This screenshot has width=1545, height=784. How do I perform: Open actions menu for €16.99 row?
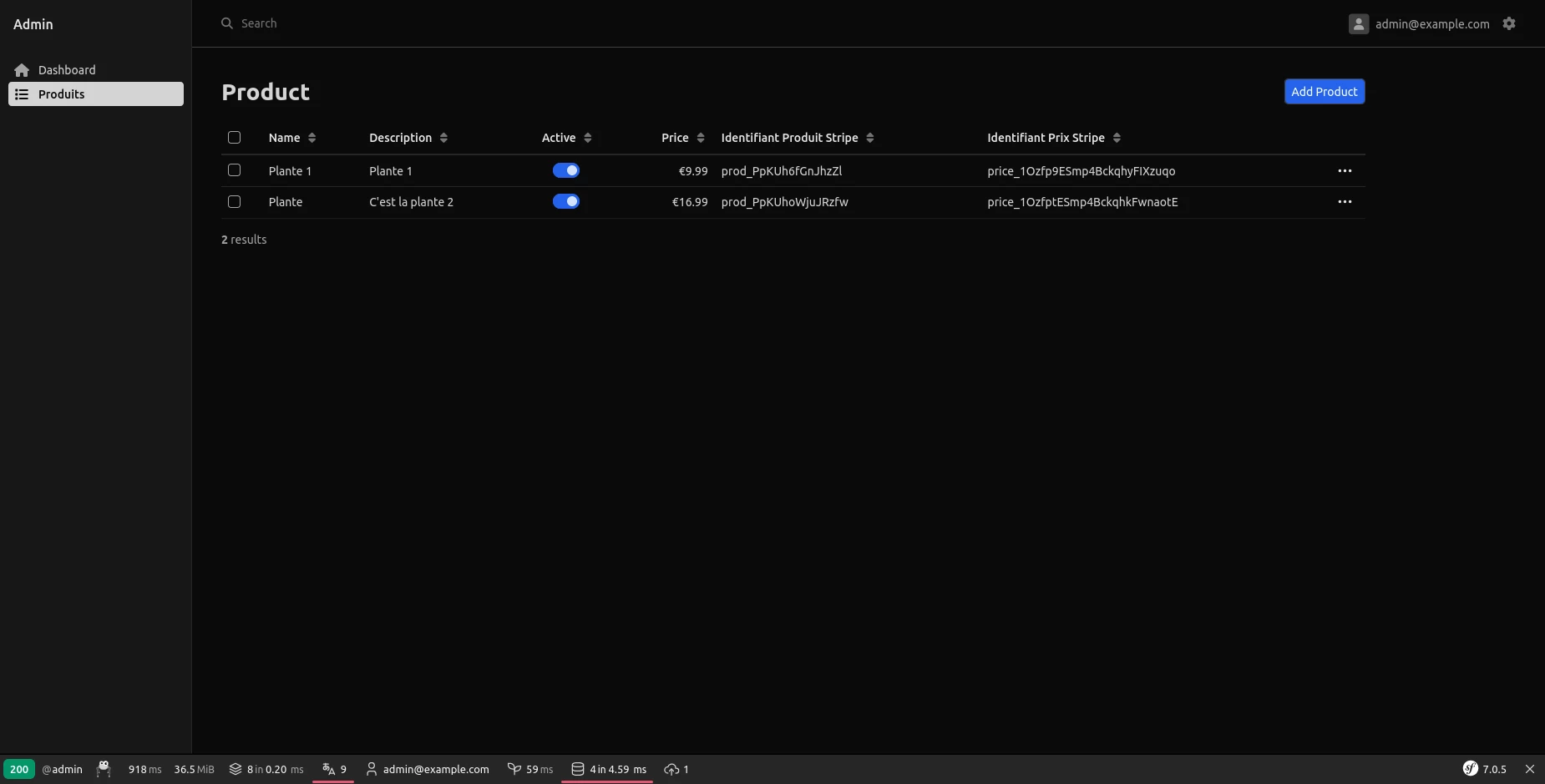pos(1345,201)
